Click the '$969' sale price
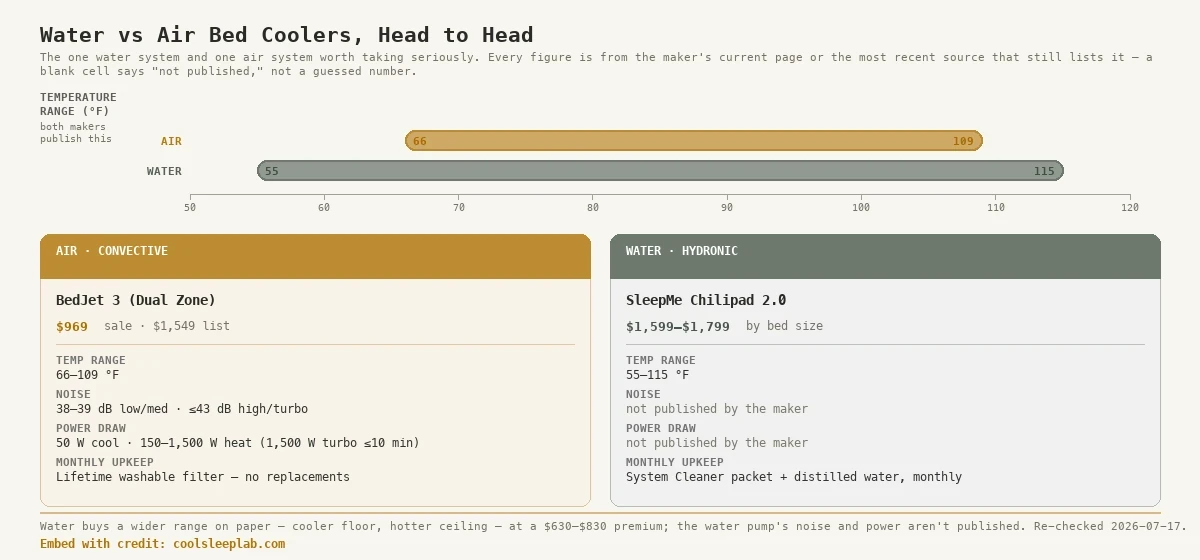Viewport: 1200px width, 560px height. pos(72,326)
